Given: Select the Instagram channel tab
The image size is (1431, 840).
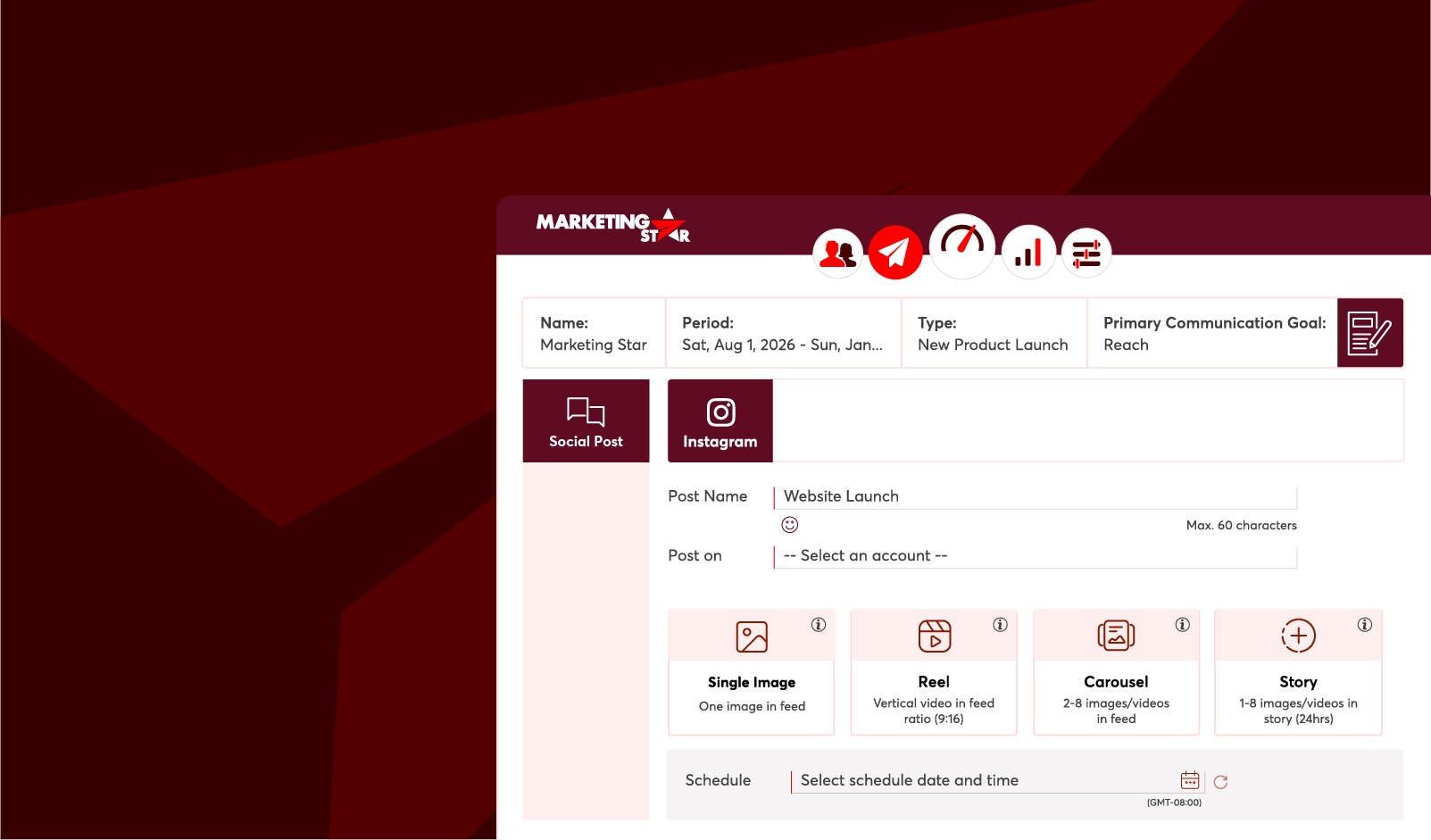Looking at the screenshot, I should (x=720, y=420).
